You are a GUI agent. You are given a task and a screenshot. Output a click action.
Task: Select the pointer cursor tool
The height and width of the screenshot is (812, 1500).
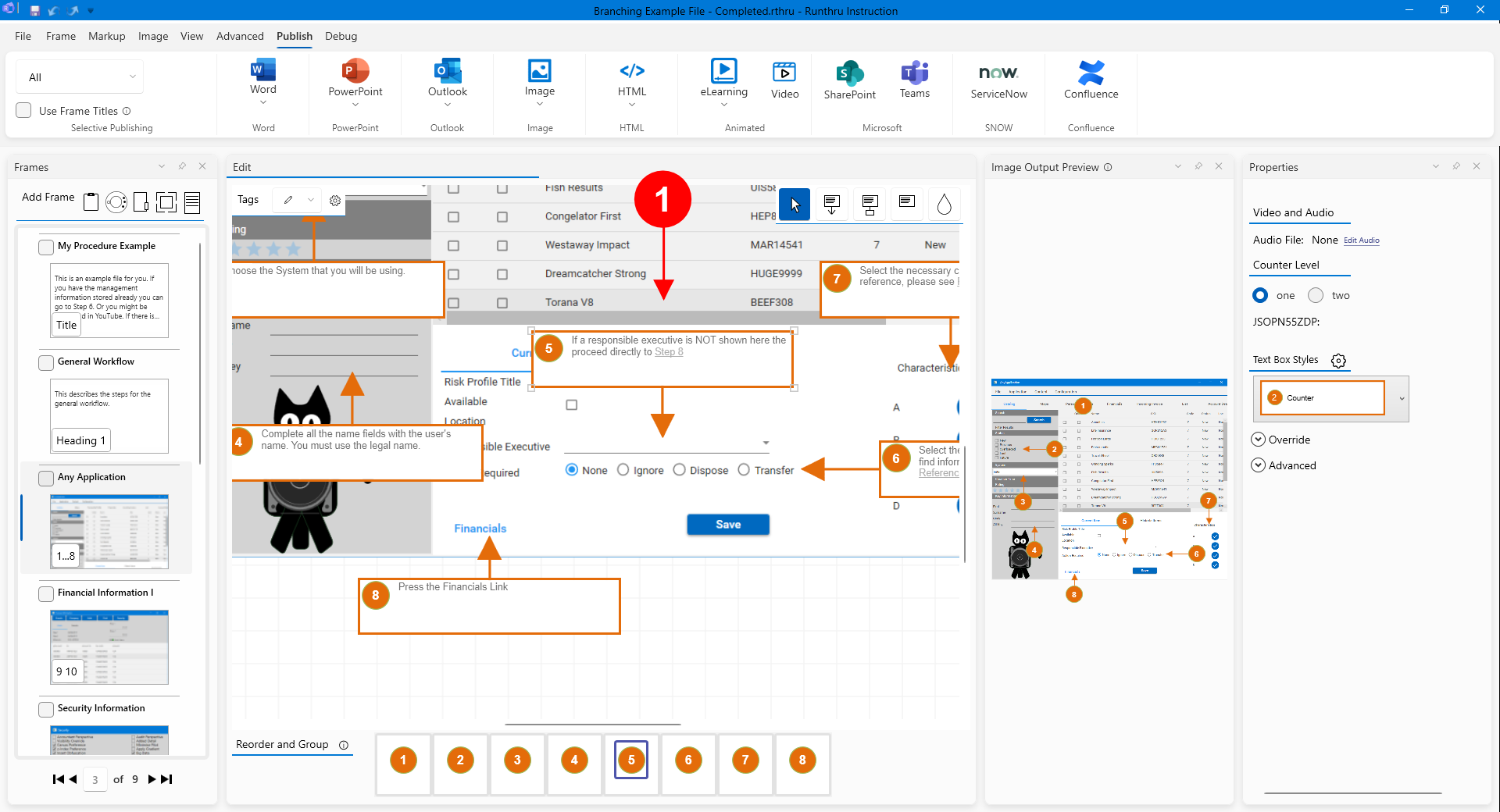tap(795, 205)
